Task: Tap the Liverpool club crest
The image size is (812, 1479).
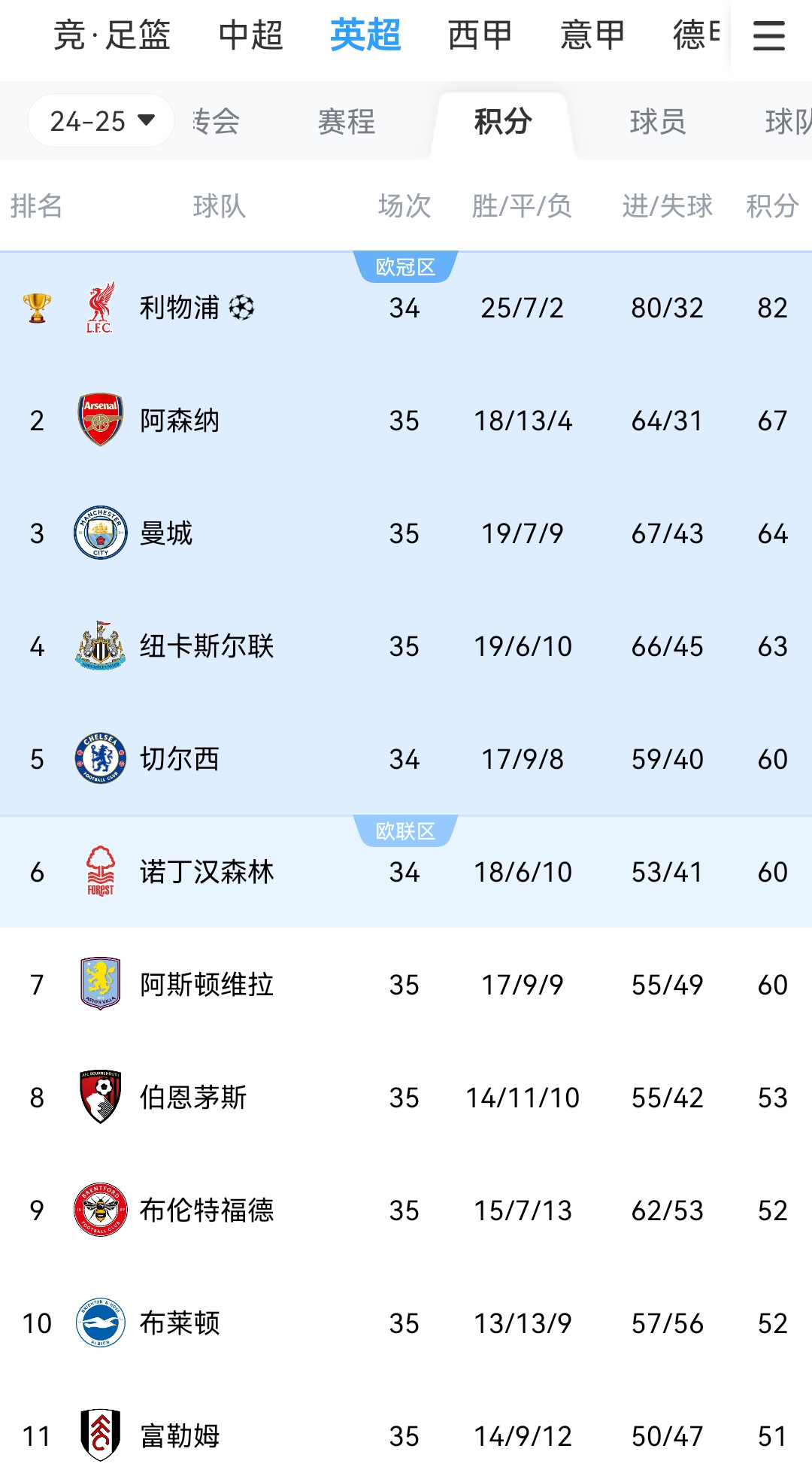Action: click(x=100, y=307)
